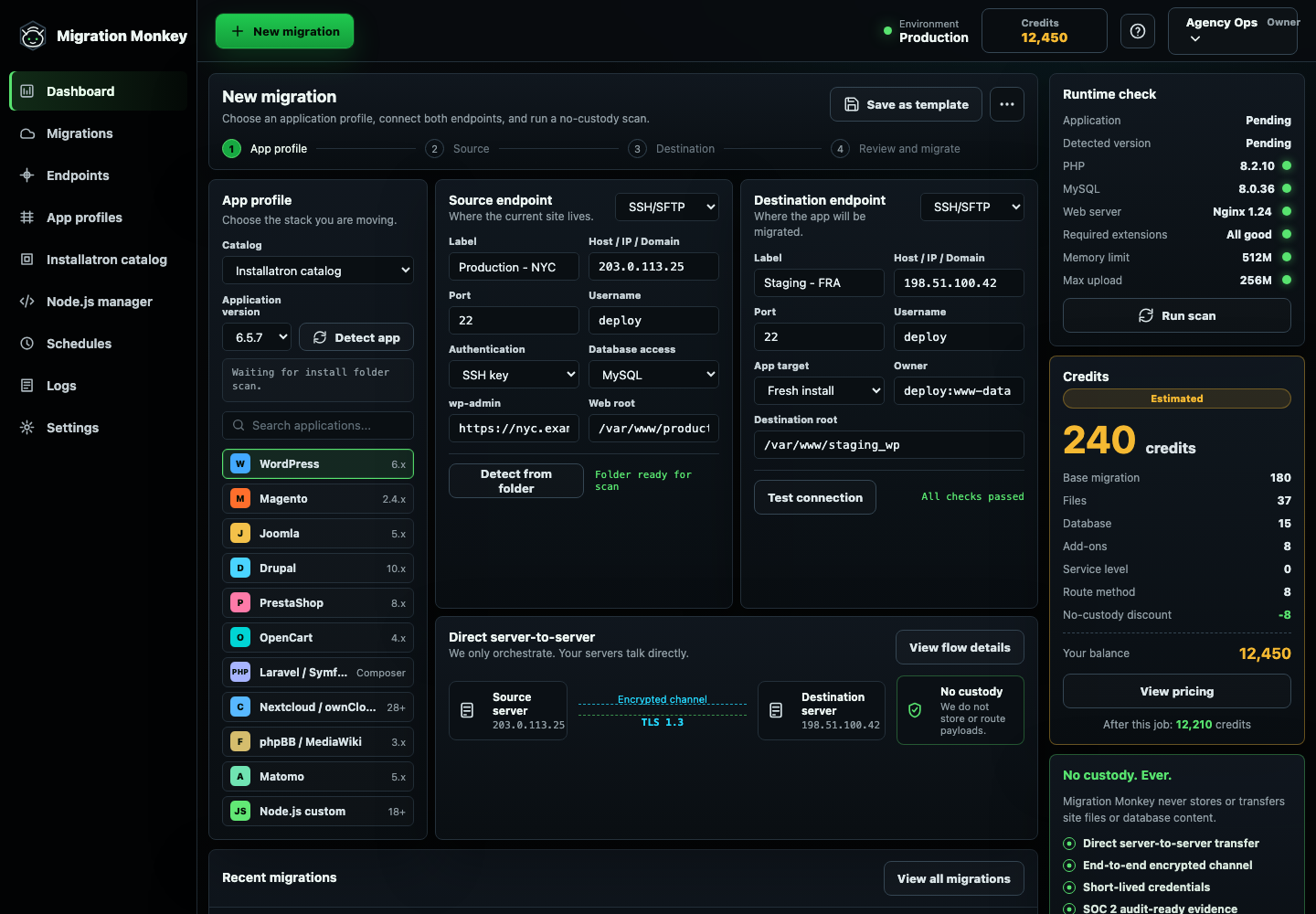Open the Authentication SSH key dropdown

514,375
